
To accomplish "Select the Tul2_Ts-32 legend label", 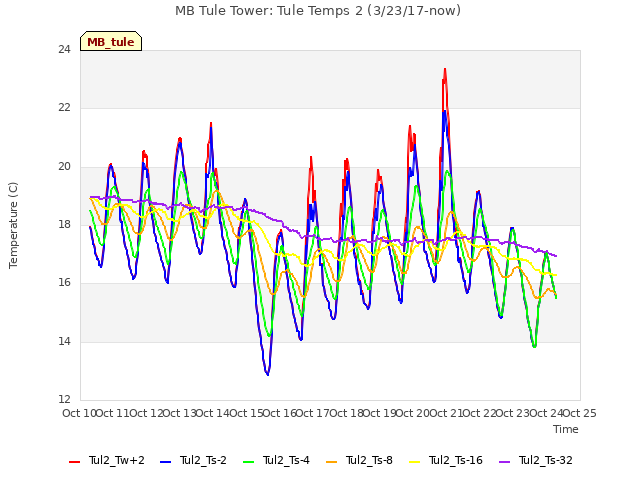I will click(x=546, y=460).
